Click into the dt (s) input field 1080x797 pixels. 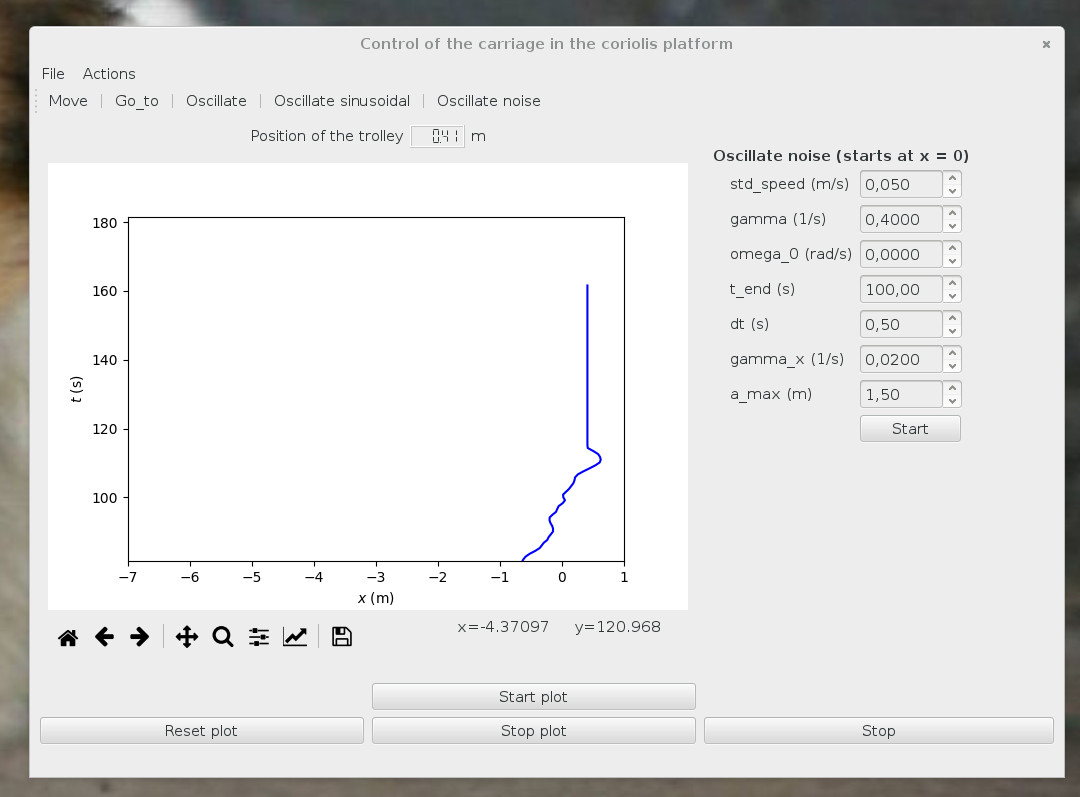pos(901,324)
